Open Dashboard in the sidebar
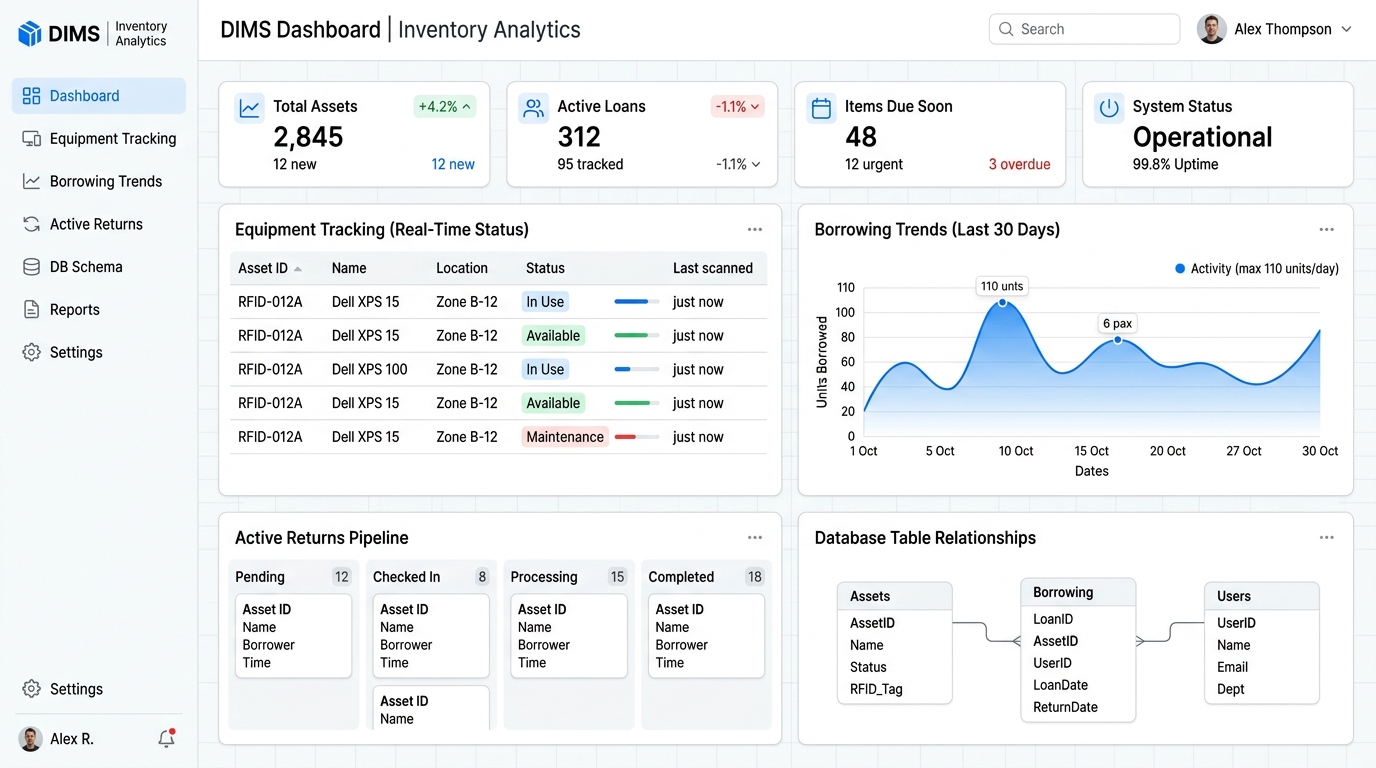 pos(99,96)
